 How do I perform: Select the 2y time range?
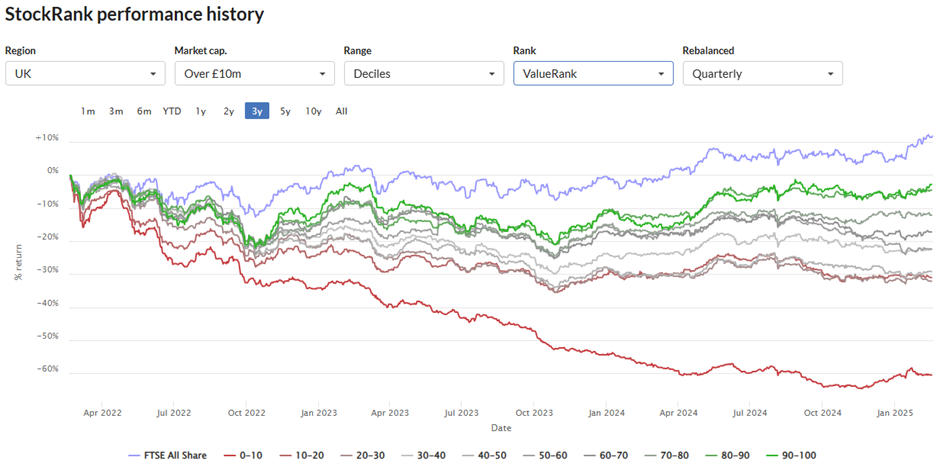228,111
